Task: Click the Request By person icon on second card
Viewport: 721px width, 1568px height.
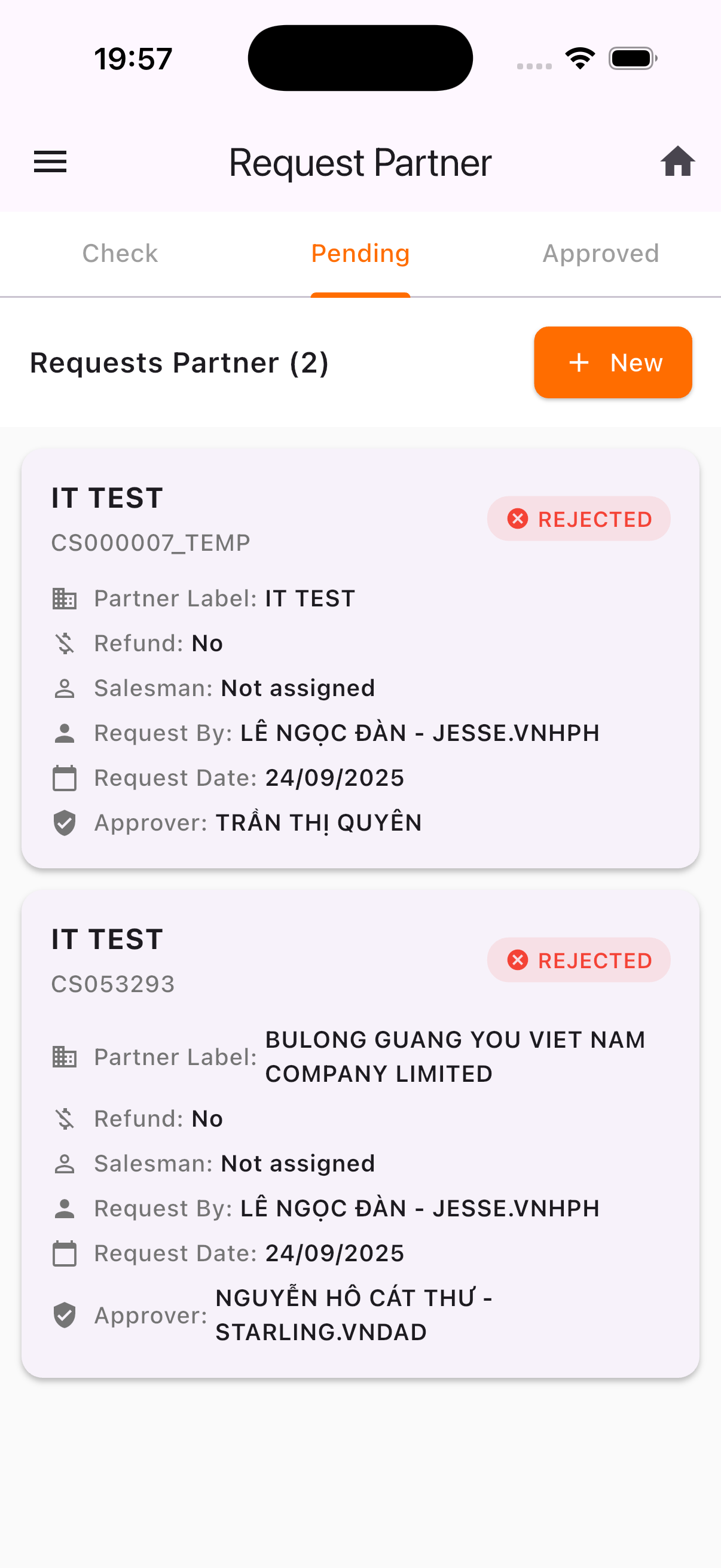Action: (64, 1208)
